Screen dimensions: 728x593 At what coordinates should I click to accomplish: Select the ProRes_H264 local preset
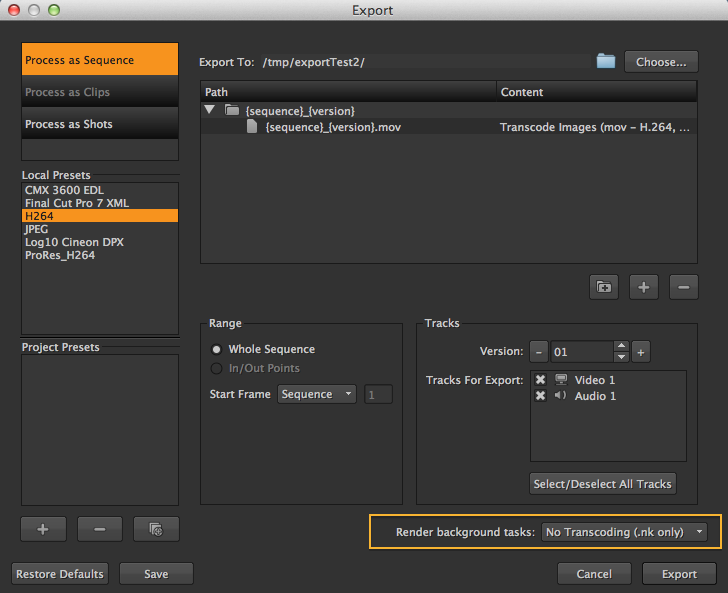[60, 255]
